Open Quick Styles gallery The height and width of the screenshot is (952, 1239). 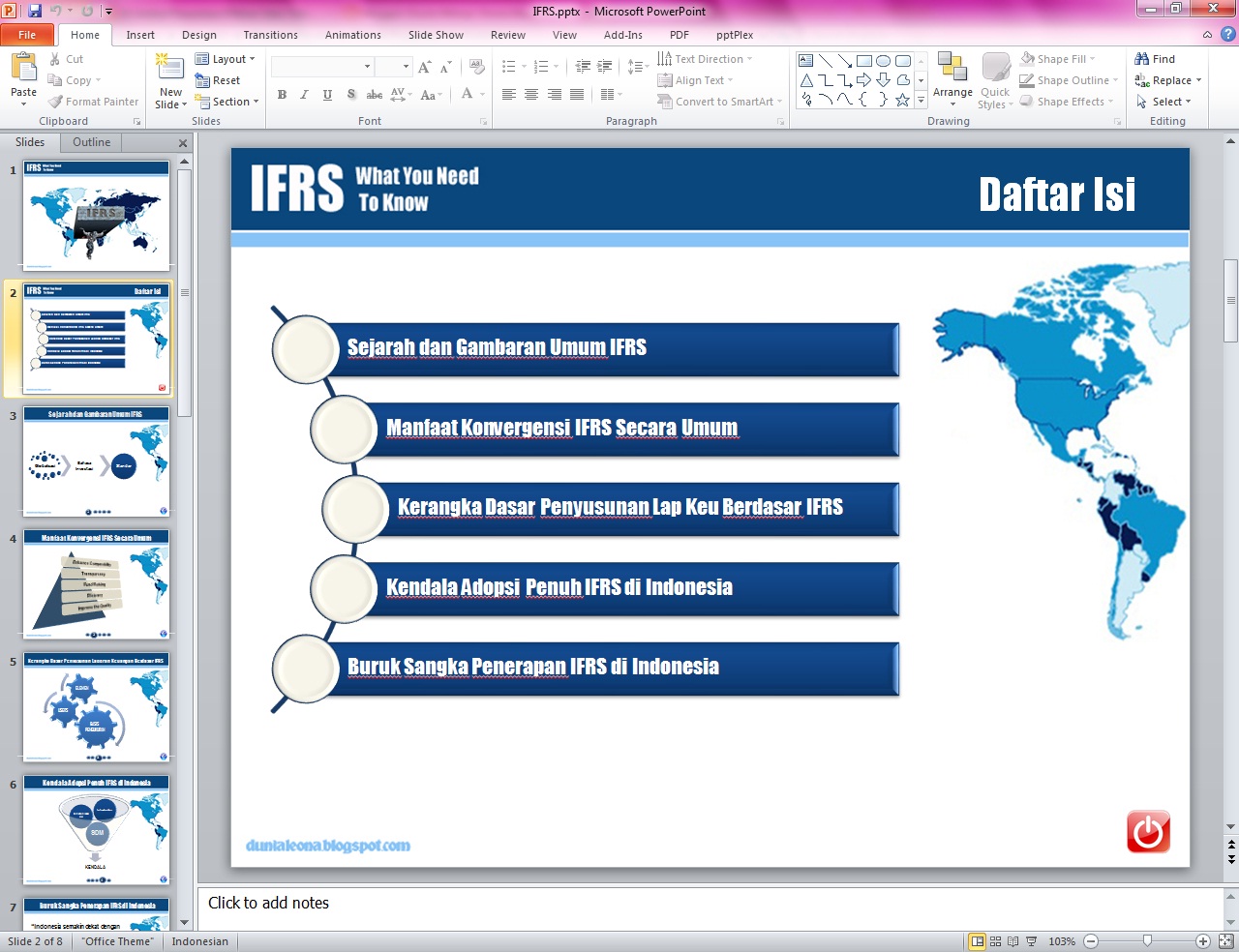[995, 81]
